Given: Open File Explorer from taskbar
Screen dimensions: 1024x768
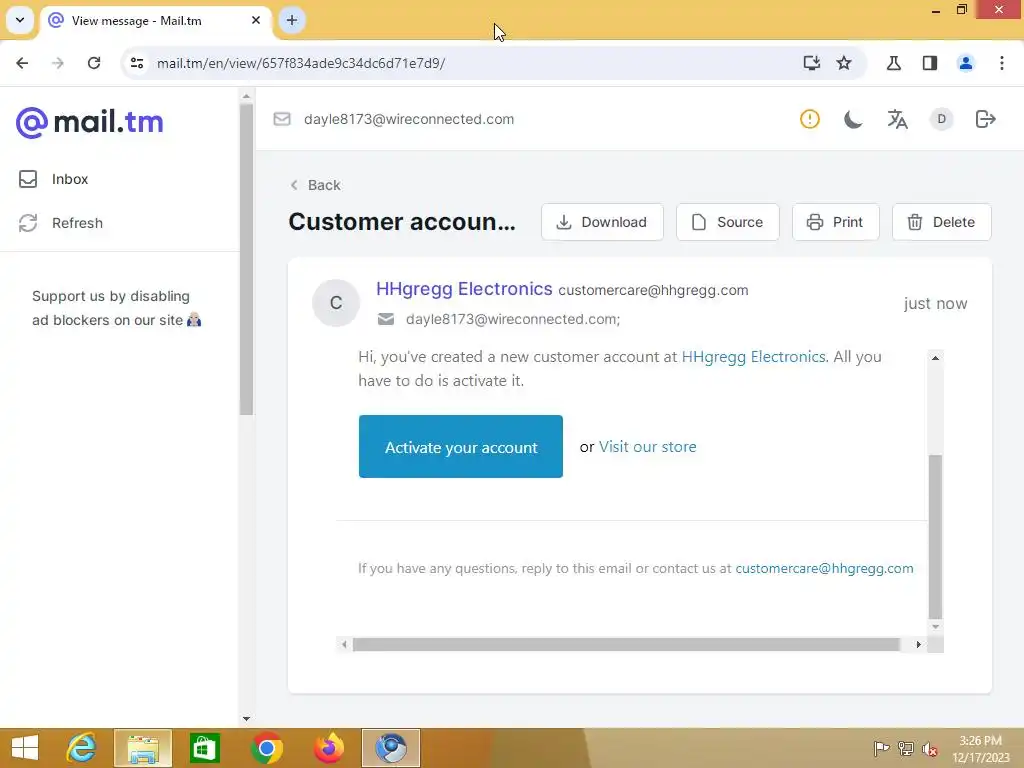Looking at the screenshot, I should pos(143,748).
